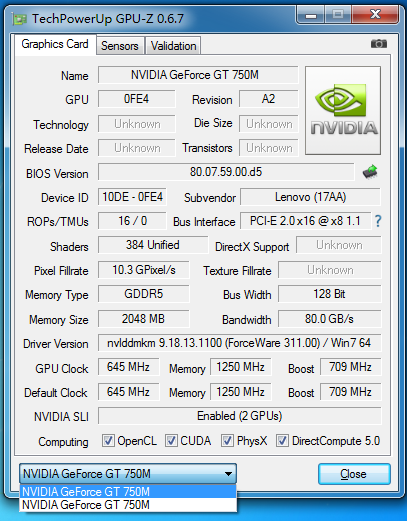The image size is (407, 521).
Task: Click the BIOS save chip icon
Action: 370,172
